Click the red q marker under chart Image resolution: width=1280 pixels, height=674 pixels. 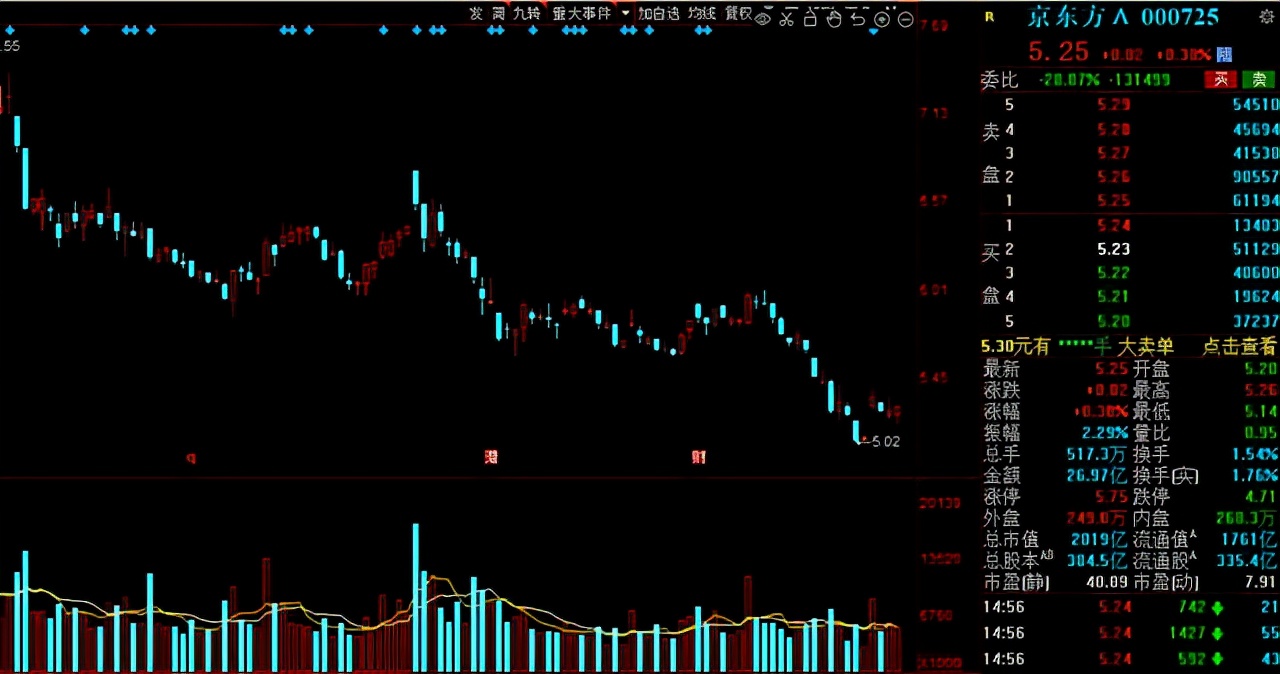point(191,458)
